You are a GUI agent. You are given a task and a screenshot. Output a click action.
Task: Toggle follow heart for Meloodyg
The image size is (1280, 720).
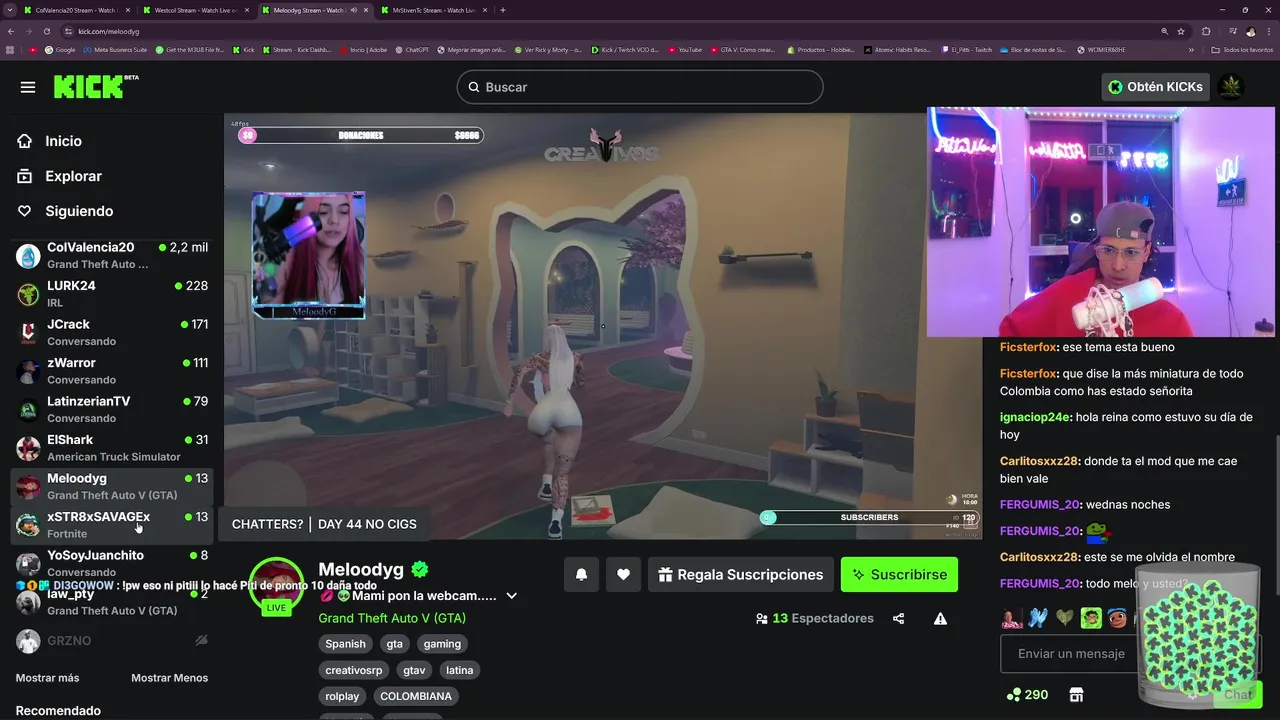pyautogui.click(x=623, y=575)
